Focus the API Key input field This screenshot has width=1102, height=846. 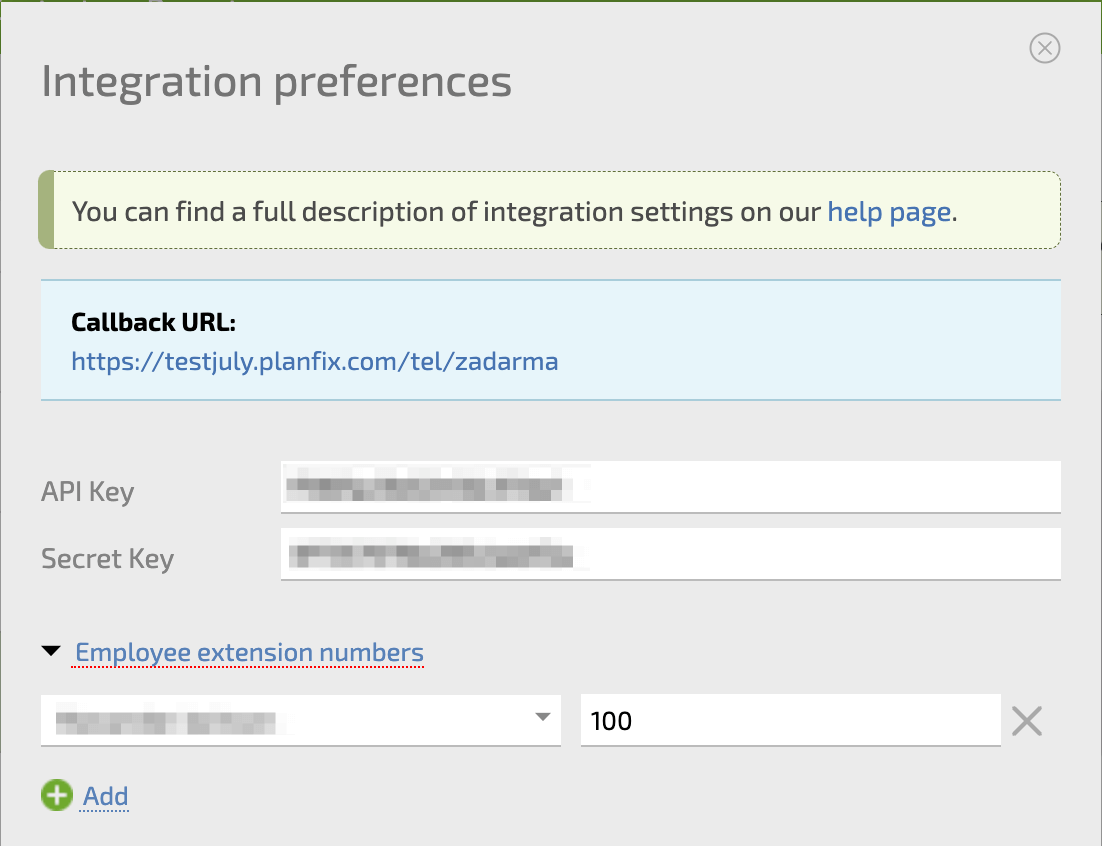[x=670, y=487]
